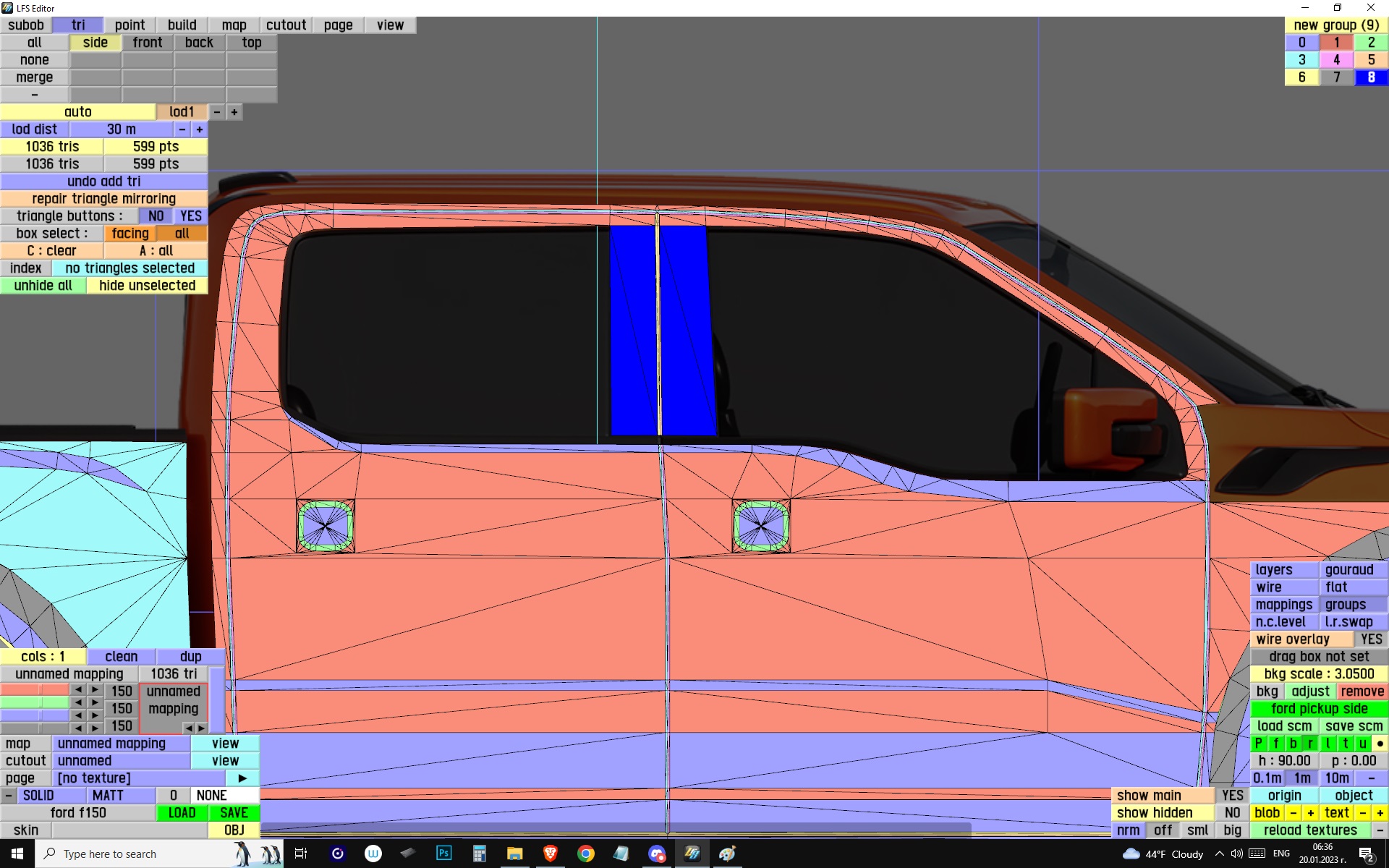
Task: Select the 'r' right view button
Action: click(1310, 743)
